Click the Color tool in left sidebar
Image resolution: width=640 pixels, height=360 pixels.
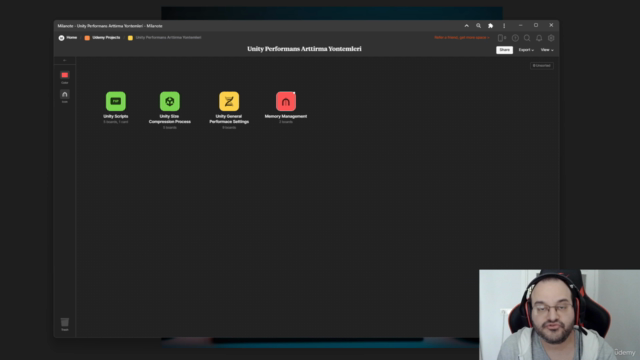pos(64,77)
